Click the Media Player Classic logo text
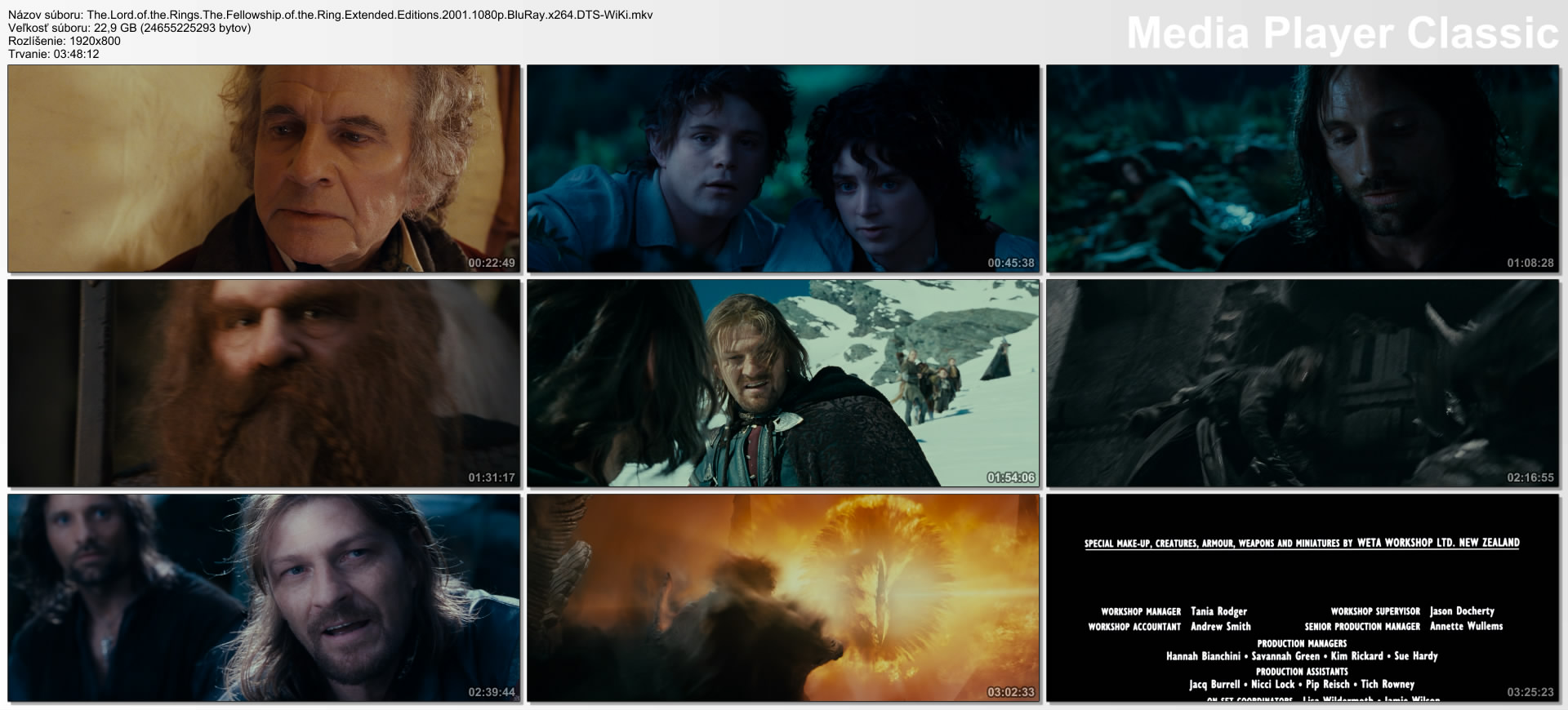1568x710 pixels. tap(1342, 33)
